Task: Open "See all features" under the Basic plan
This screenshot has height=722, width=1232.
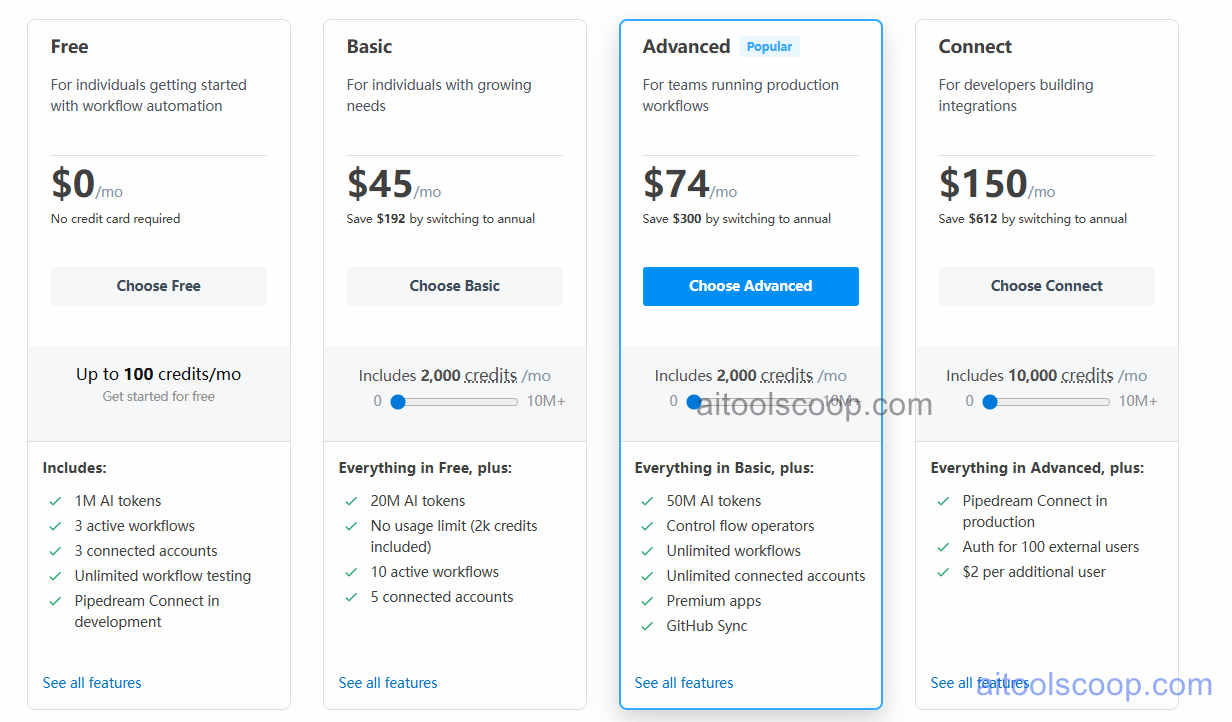Action: 388,683
